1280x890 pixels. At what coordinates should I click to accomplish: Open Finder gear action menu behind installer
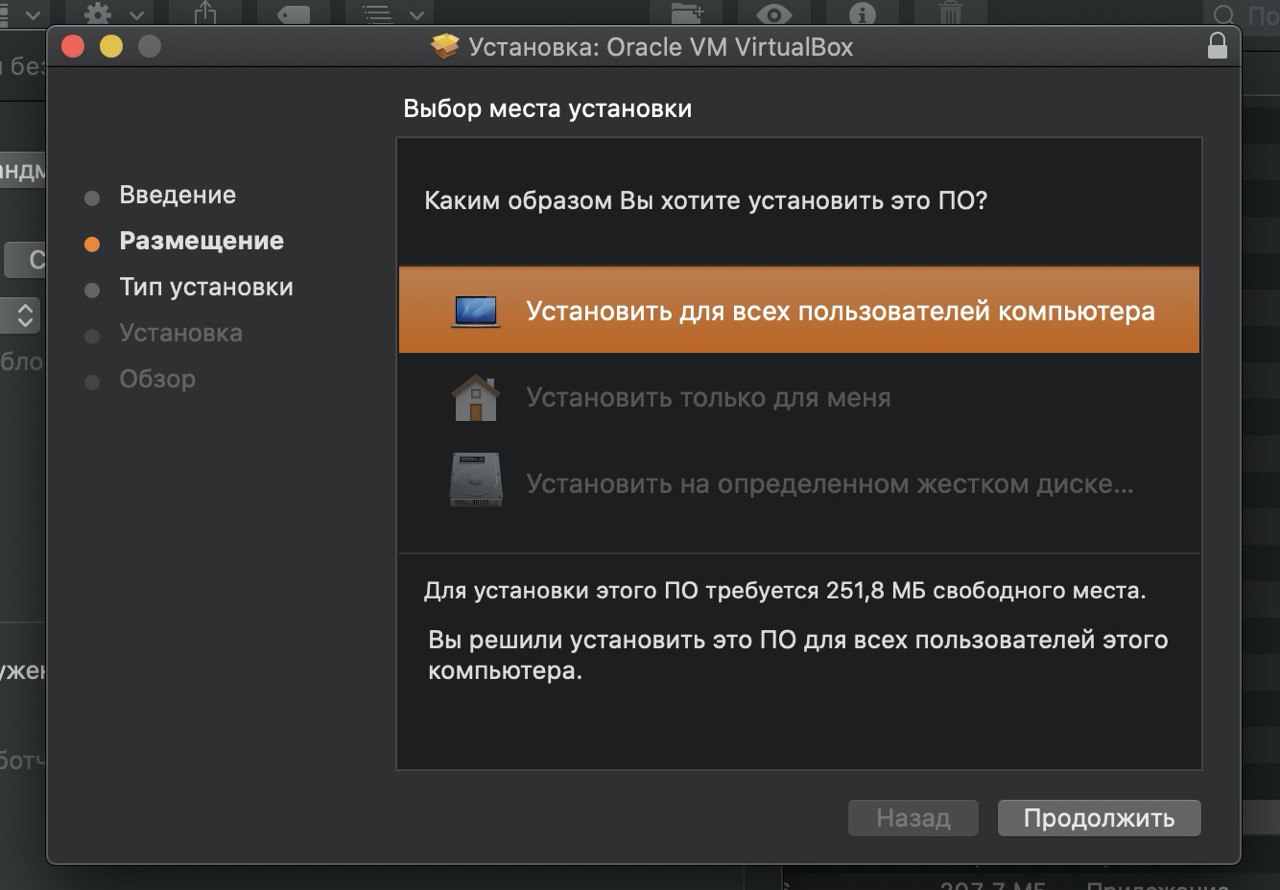pos(111,13)
